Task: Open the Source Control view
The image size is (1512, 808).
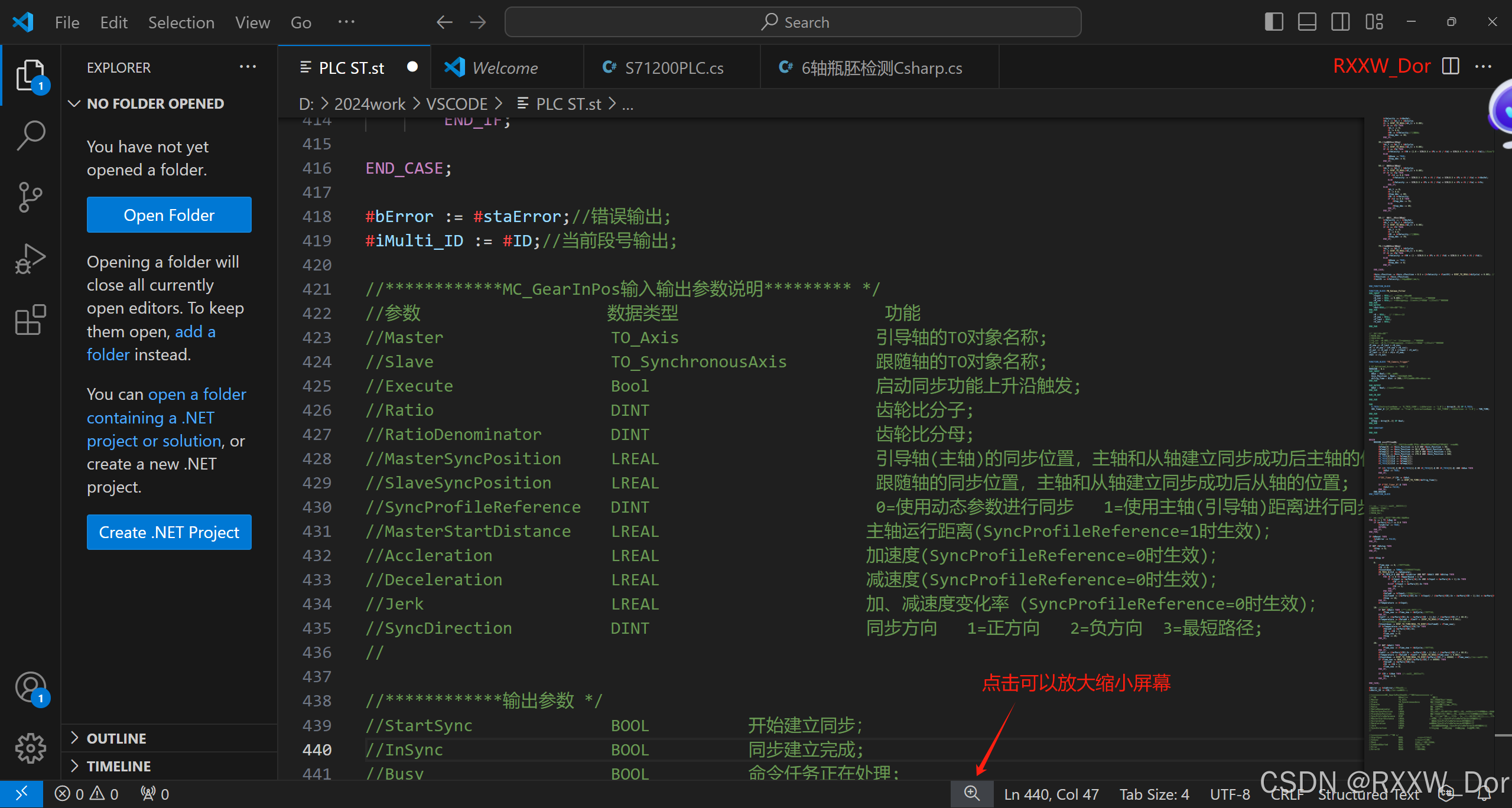Action: [x=31, y=197]
